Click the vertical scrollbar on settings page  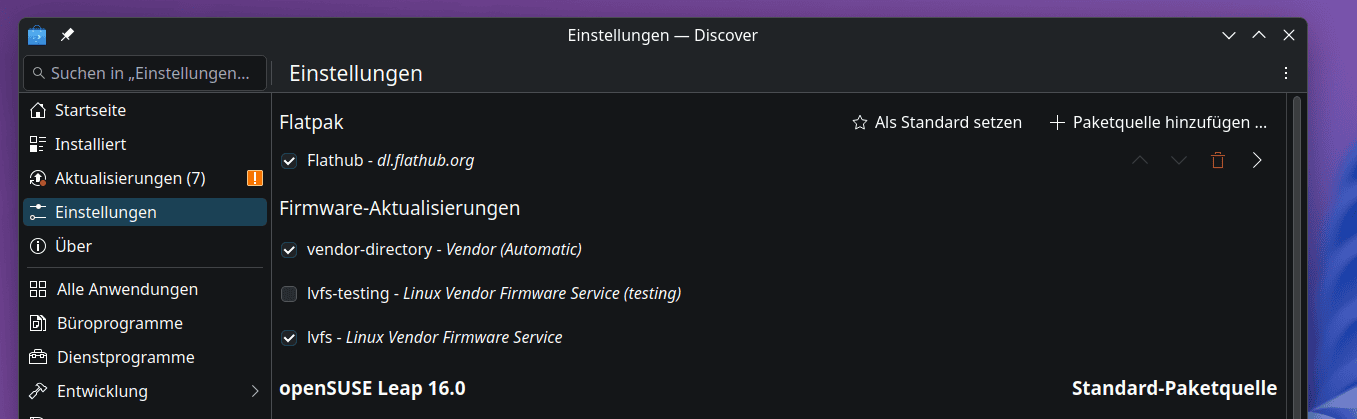coord(1297,257)
